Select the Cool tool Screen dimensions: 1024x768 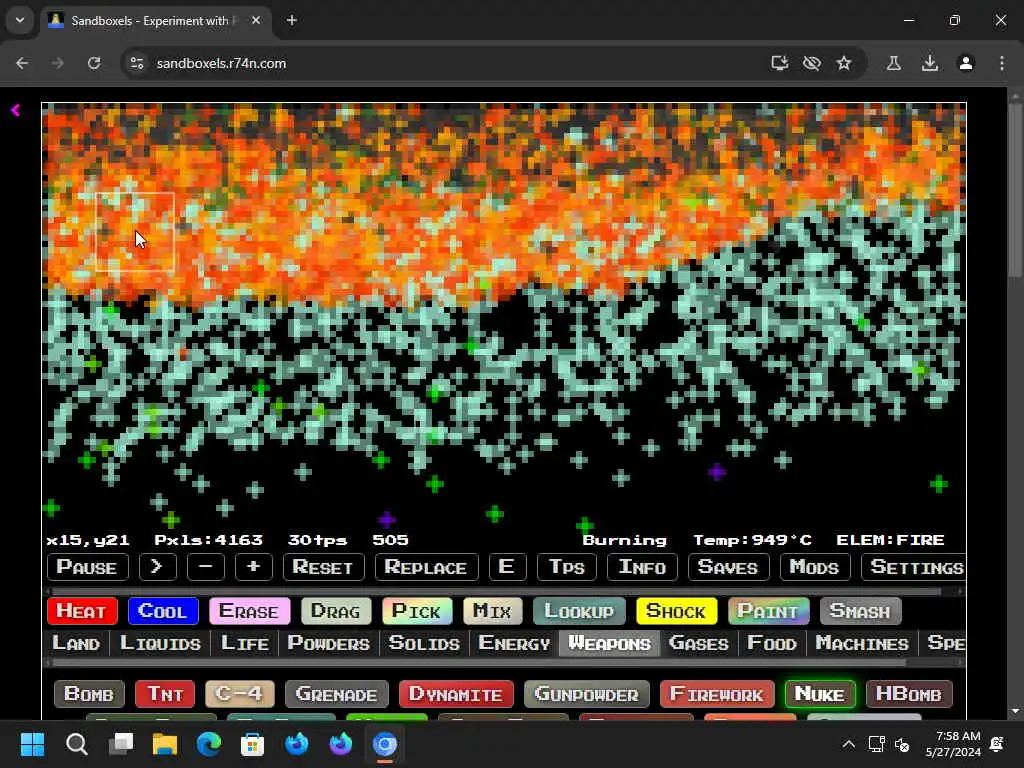[x=163, y=611]
